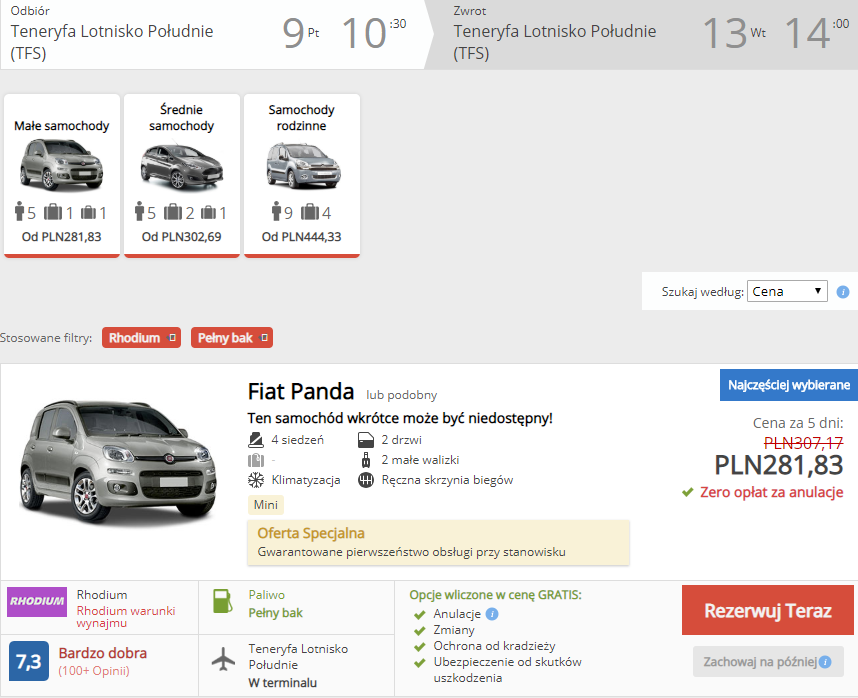Click the W terminalu location text
Screen dimensions: 858x698
coord(282,683)
